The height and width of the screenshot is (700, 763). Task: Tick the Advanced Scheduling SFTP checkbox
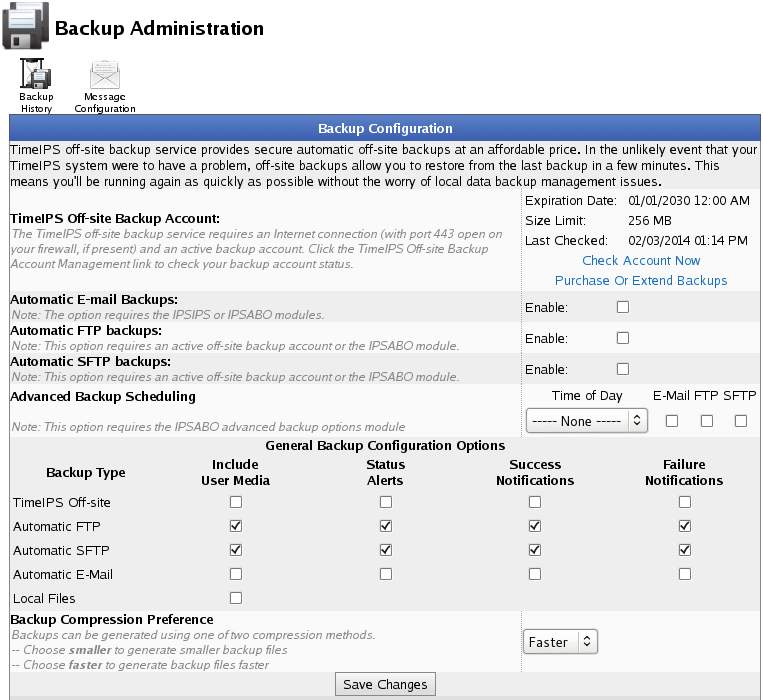(741, 421)
